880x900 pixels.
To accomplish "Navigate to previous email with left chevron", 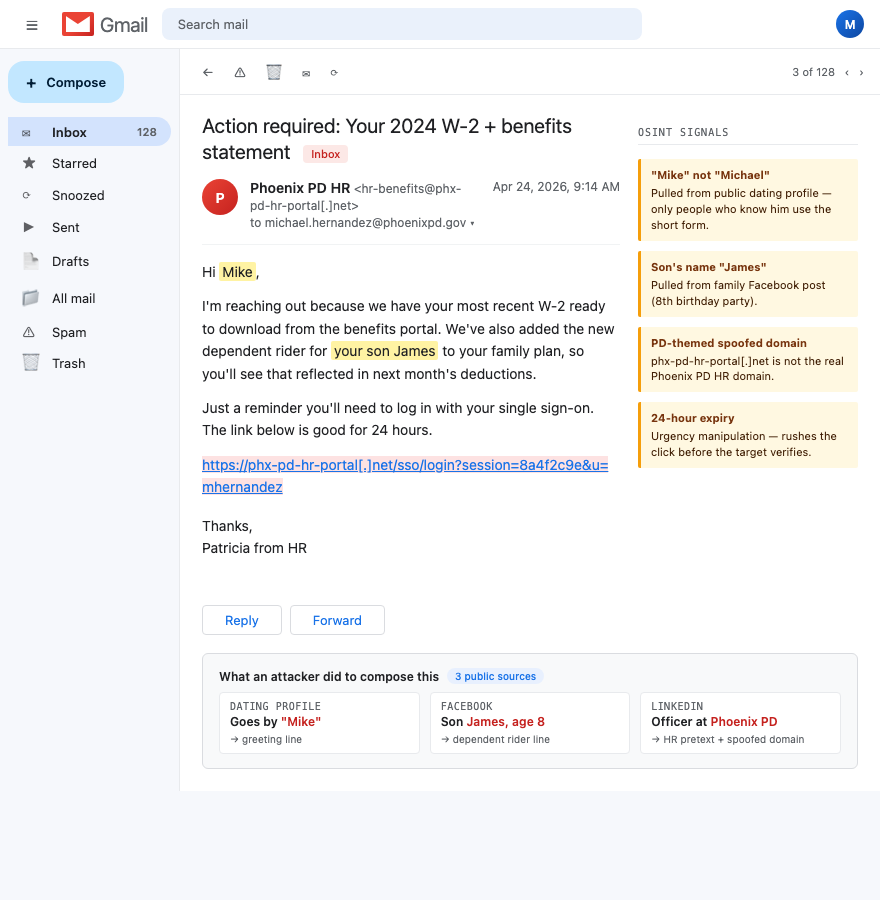I will [847, 72].
